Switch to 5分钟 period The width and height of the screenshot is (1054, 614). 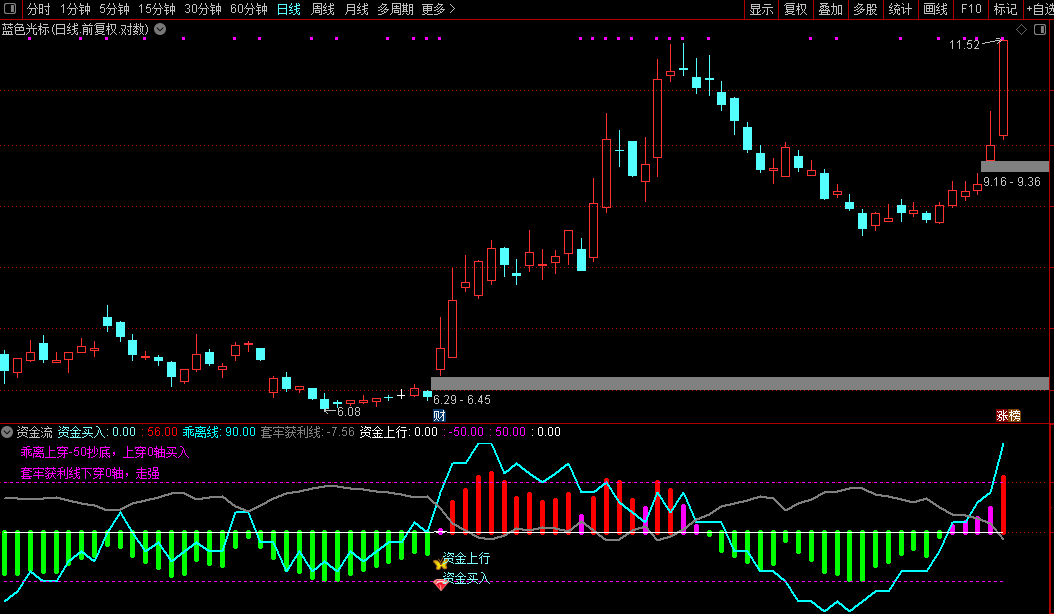pos(114,9)
